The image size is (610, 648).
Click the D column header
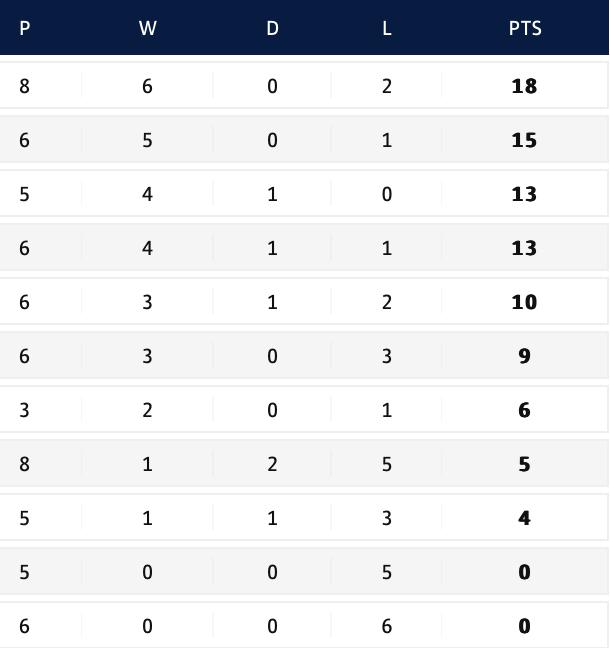pos(272,29)
